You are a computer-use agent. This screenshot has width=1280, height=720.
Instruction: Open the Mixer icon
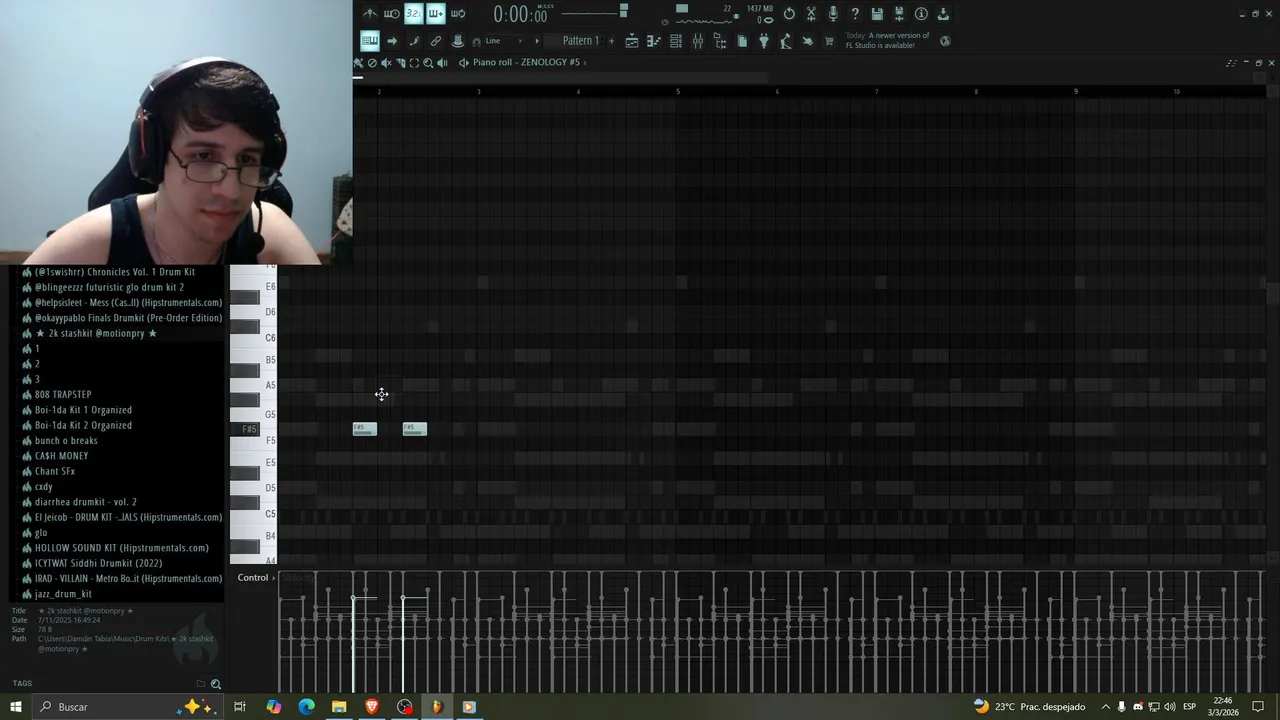point(698,41)
